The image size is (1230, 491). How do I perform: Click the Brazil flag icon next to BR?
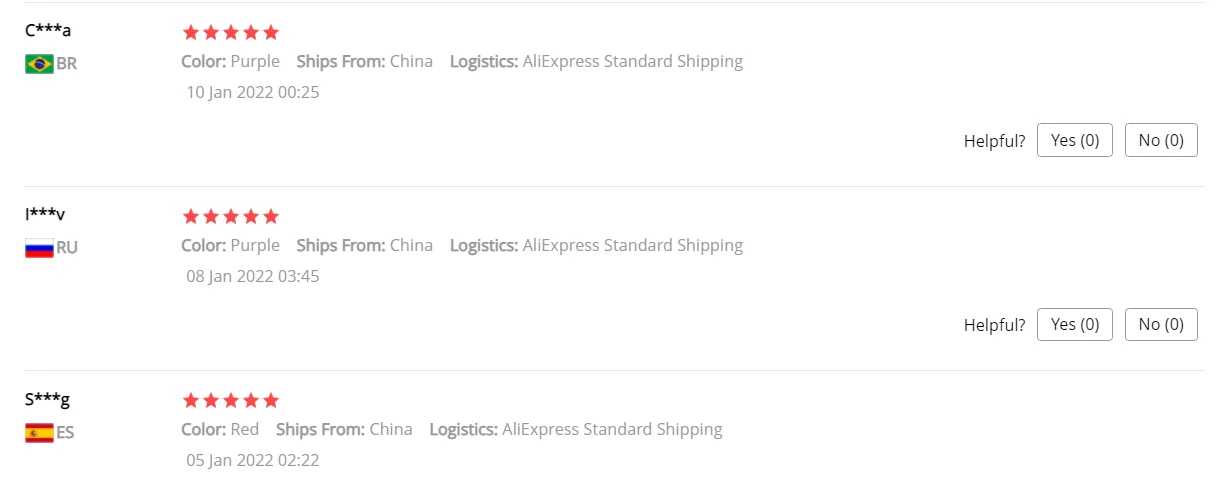(x=39, y=64)
